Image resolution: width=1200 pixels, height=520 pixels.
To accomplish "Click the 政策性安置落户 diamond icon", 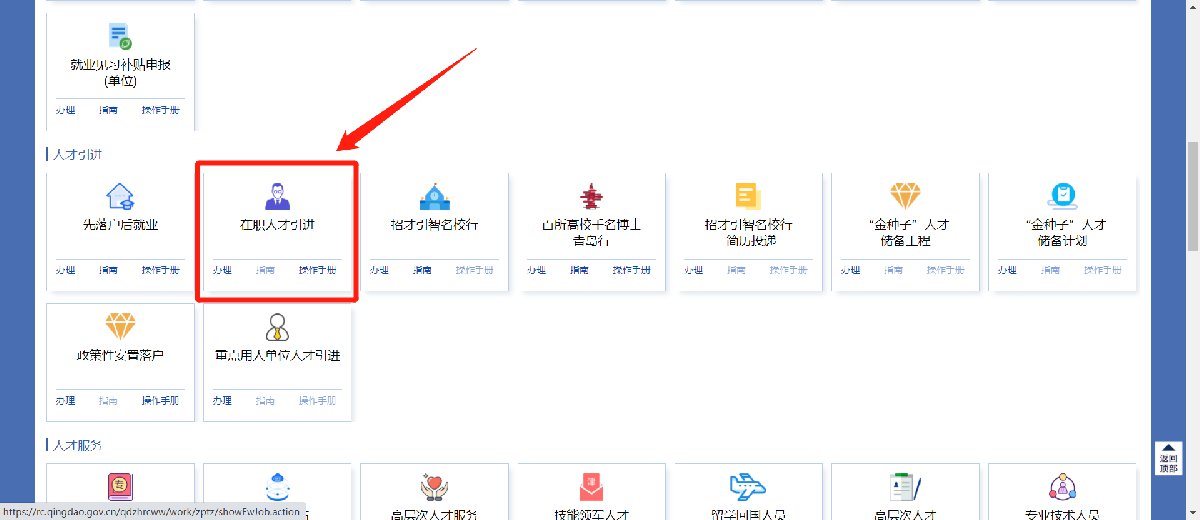I will point(120,327).
